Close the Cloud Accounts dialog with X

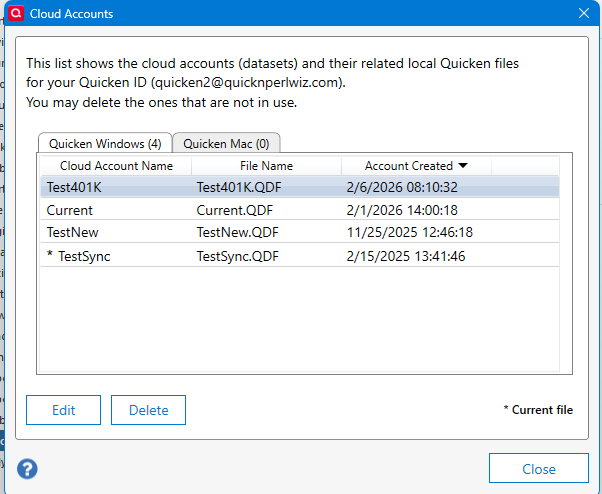click(584, 13)
